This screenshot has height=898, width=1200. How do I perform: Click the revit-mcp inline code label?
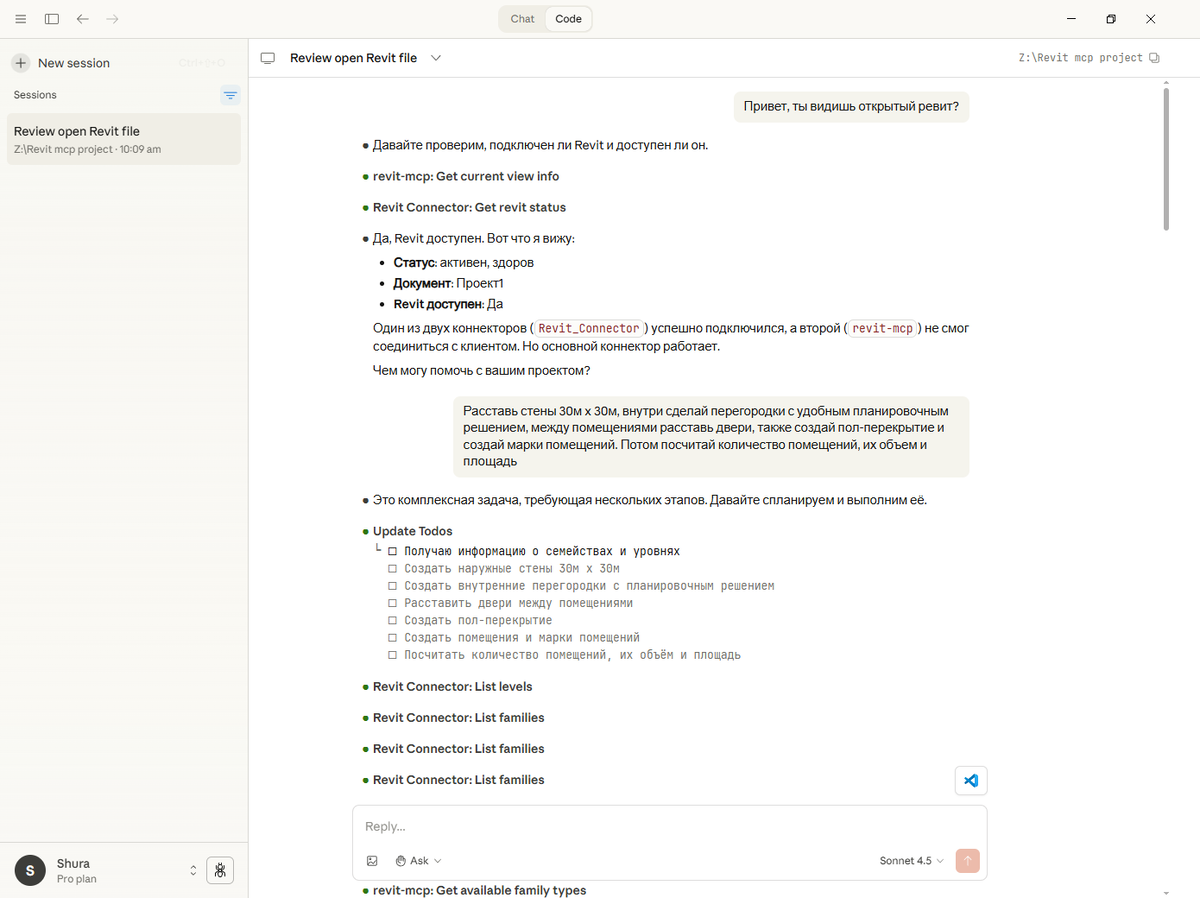pos(883,328)
